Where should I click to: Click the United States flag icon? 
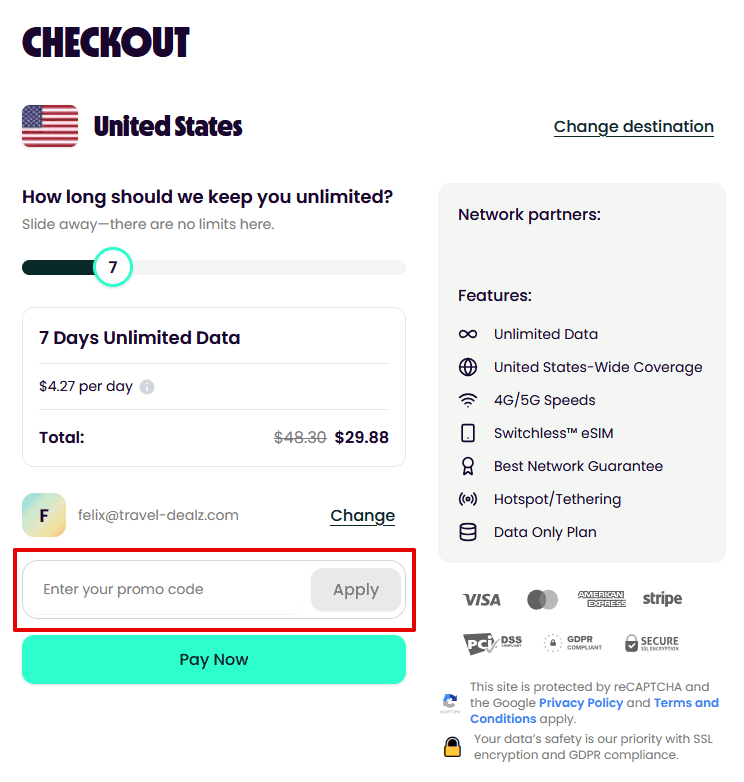50,126
